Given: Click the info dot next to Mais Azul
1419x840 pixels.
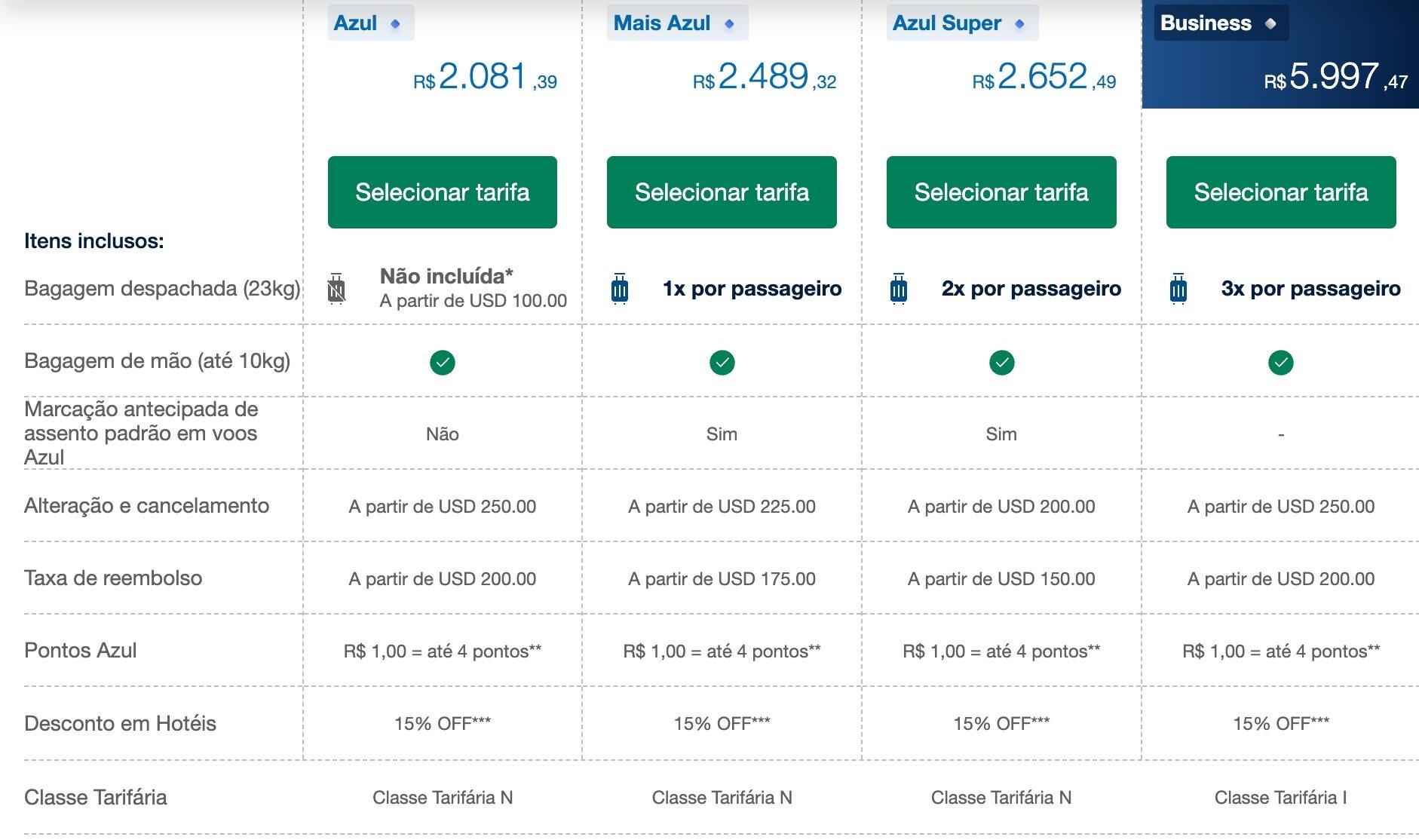Looking at the screenshot, I should click(729, 24).
